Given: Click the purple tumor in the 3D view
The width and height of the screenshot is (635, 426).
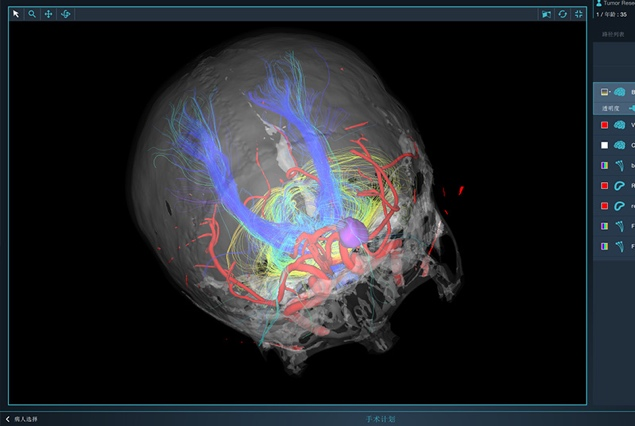Looking at the screenshot, I should tap(352, 232).
